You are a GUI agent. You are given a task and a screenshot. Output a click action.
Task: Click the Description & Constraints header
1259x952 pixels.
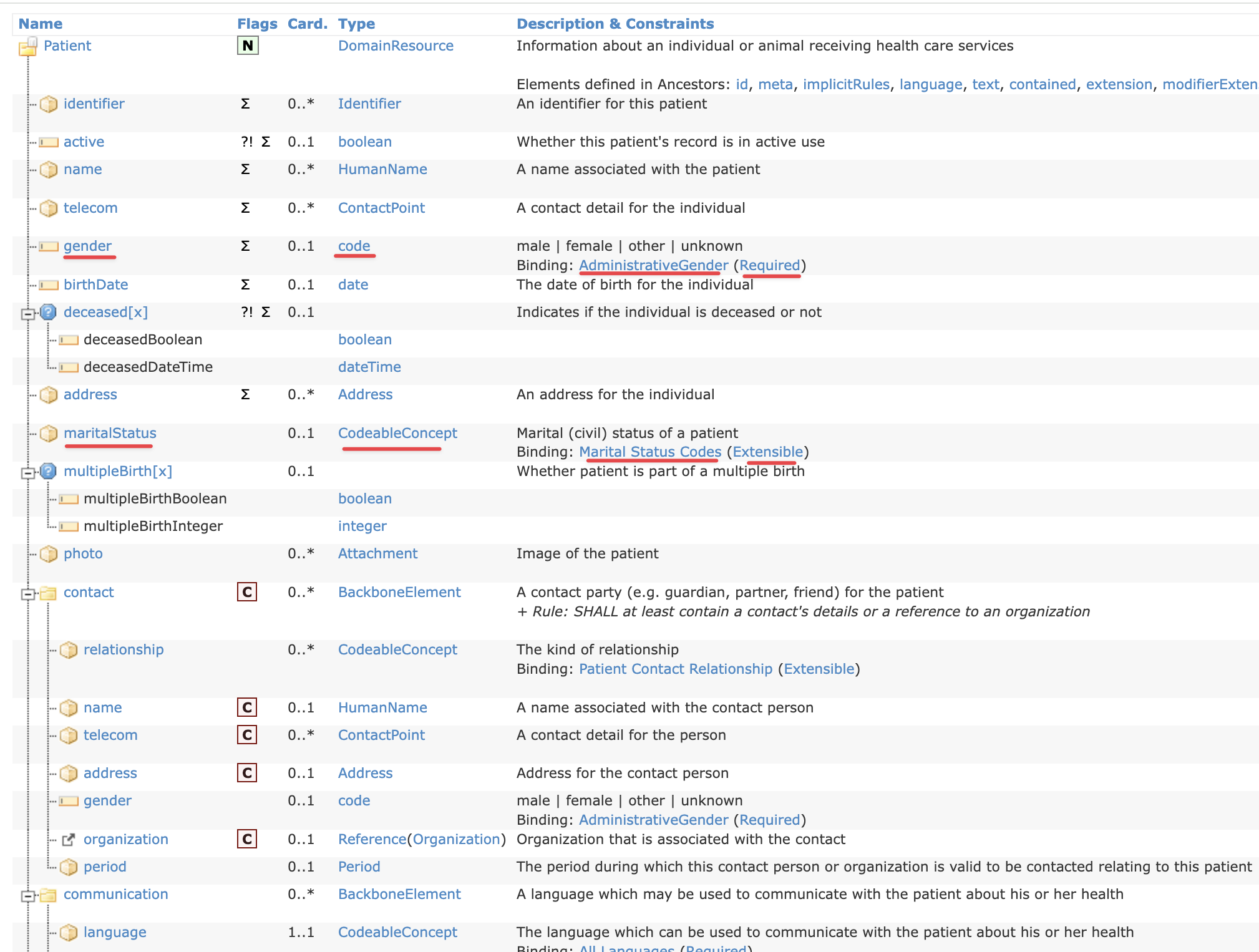(x=615, y=24)
